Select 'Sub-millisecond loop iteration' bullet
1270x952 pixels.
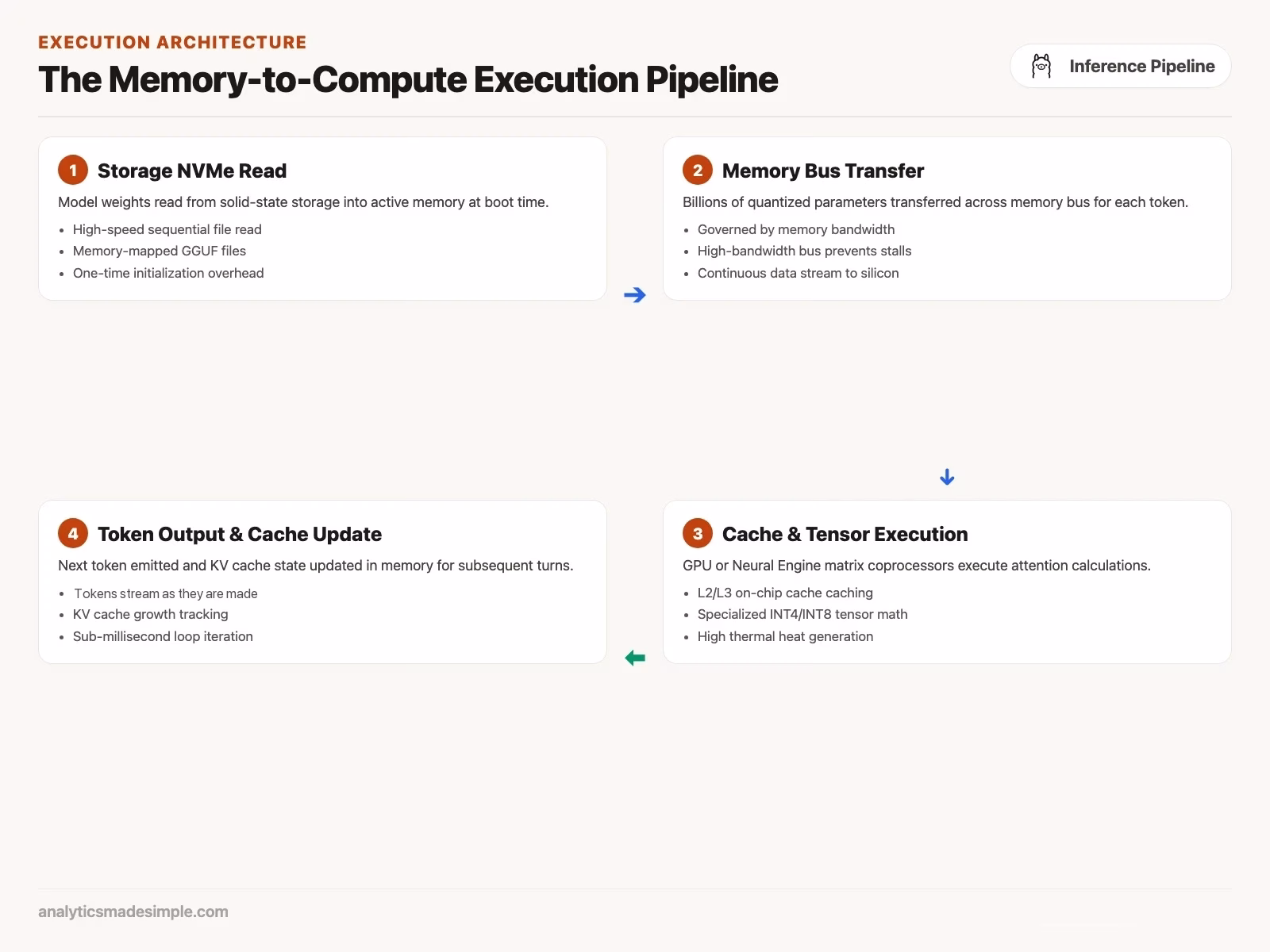click(x=163, y=636)
